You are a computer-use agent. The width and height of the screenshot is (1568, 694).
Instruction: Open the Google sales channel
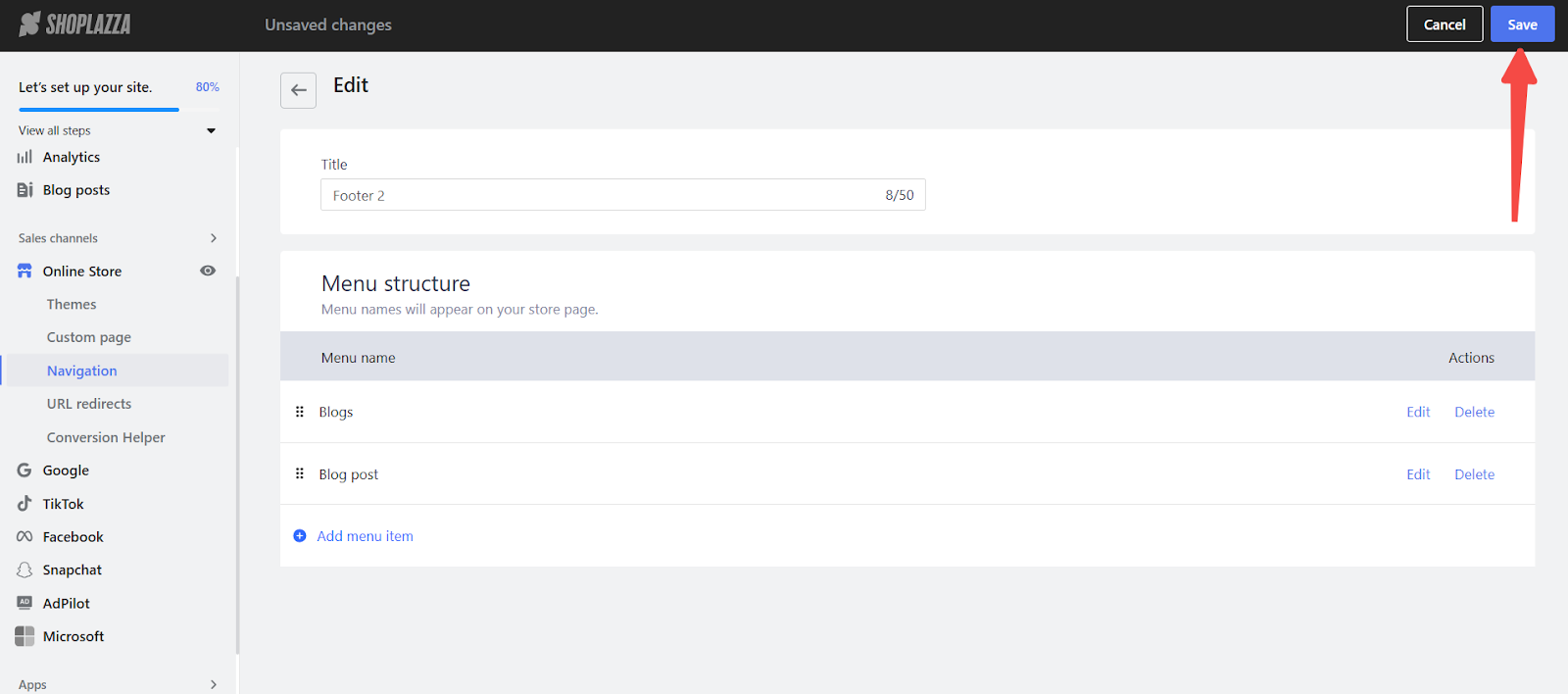66,471
